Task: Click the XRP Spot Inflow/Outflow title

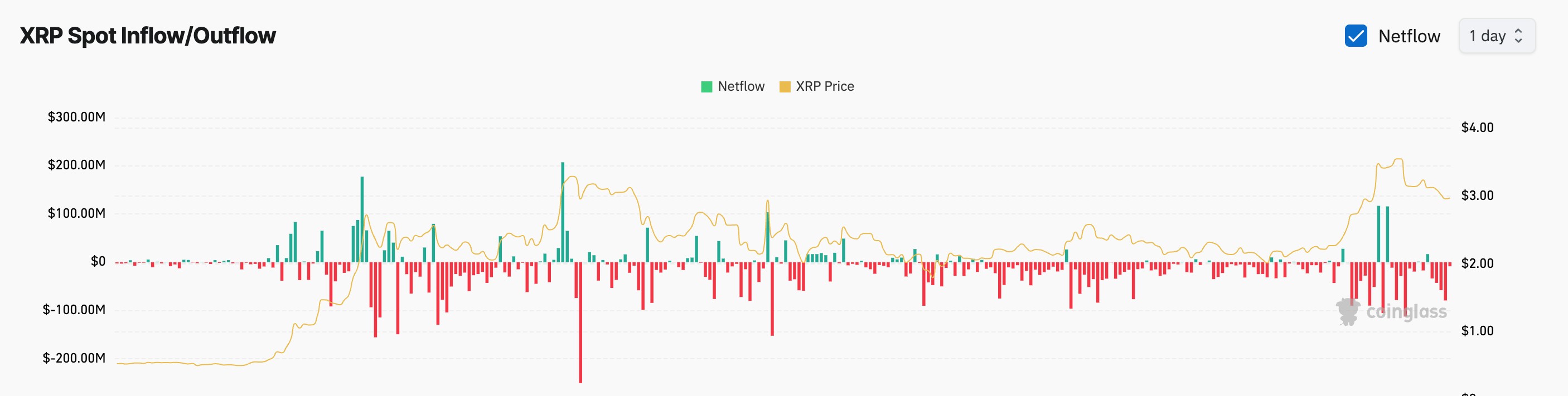Action: tap(148, 36)
